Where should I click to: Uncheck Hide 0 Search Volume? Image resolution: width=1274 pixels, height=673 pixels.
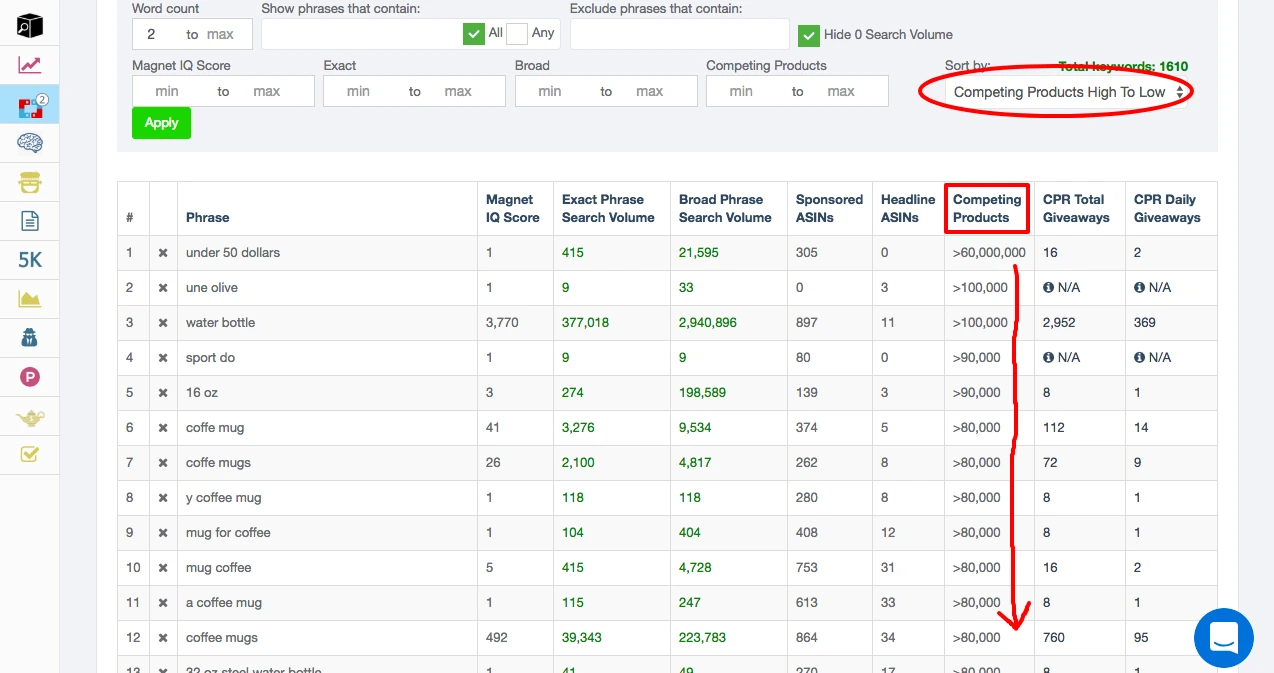click(809, 35)
